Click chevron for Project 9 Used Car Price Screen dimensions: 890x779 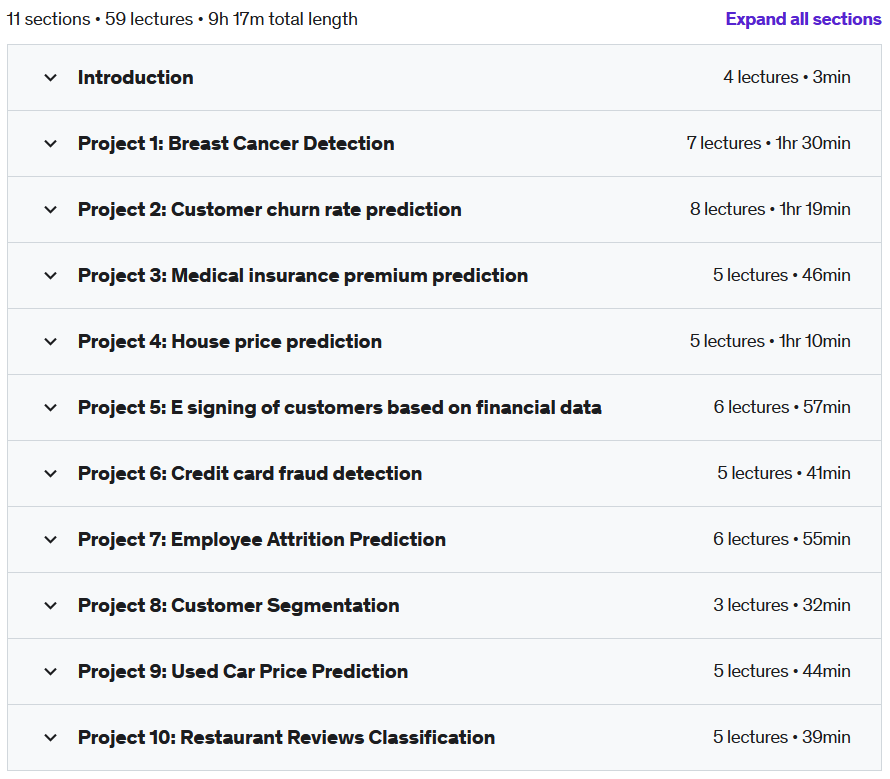pyautogui.click(x=51, y=672)
